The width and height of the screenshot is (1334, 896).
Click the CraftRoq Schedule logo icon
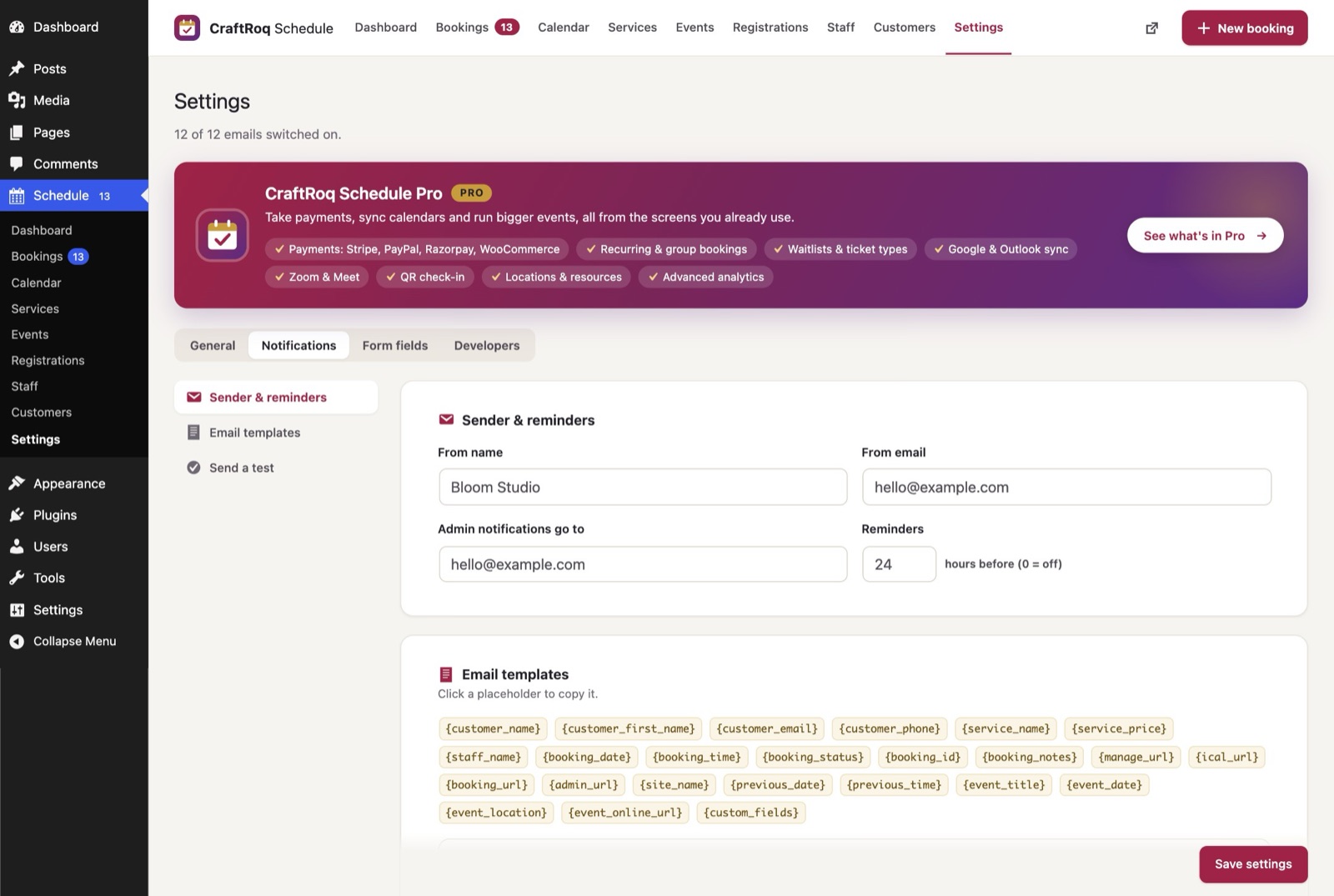[187, 28]
